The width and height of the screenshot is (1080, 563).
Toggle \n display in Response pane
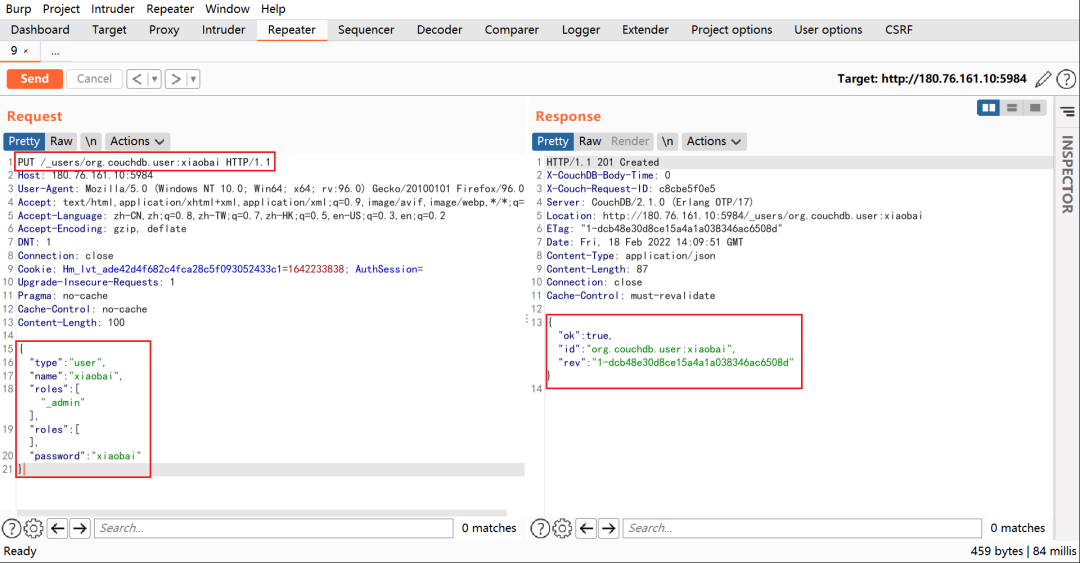667,141
